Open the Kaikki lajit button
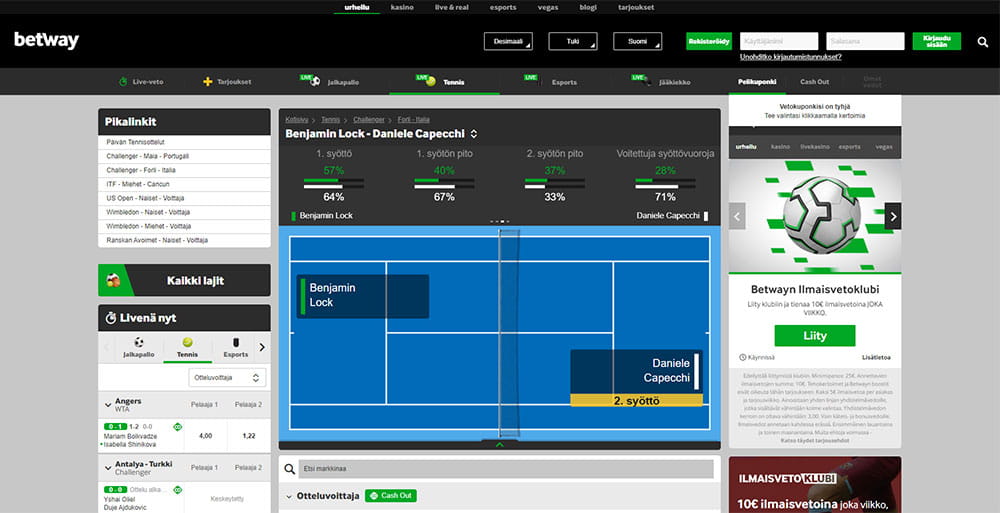The width and height of the screenshot is (1000, 513). pyautogui.click(x=184, y=280)
